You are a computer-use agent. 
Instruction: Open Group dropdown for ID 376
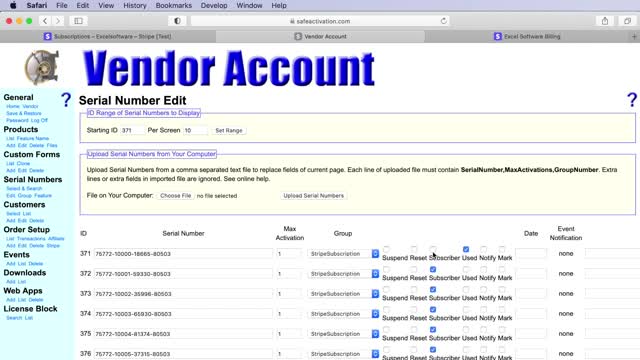point(343,353)
